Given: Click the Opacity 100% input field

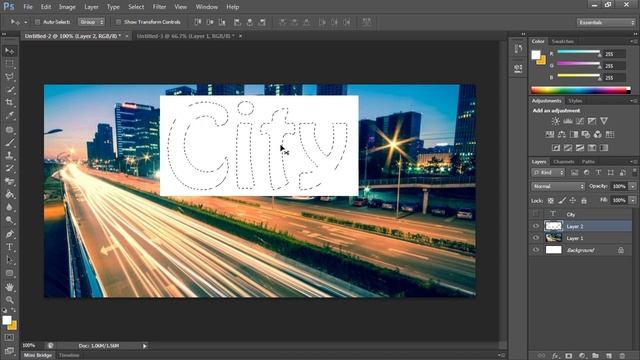Looking at the screenshot, I should tap(619, 186).
